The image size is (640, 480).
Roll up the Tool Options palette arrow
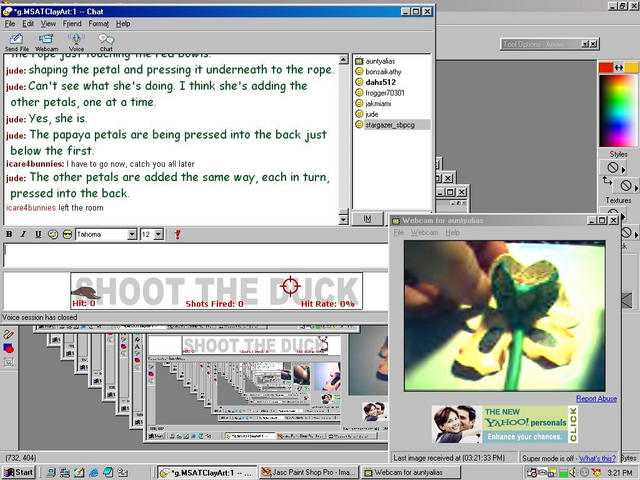585,44
